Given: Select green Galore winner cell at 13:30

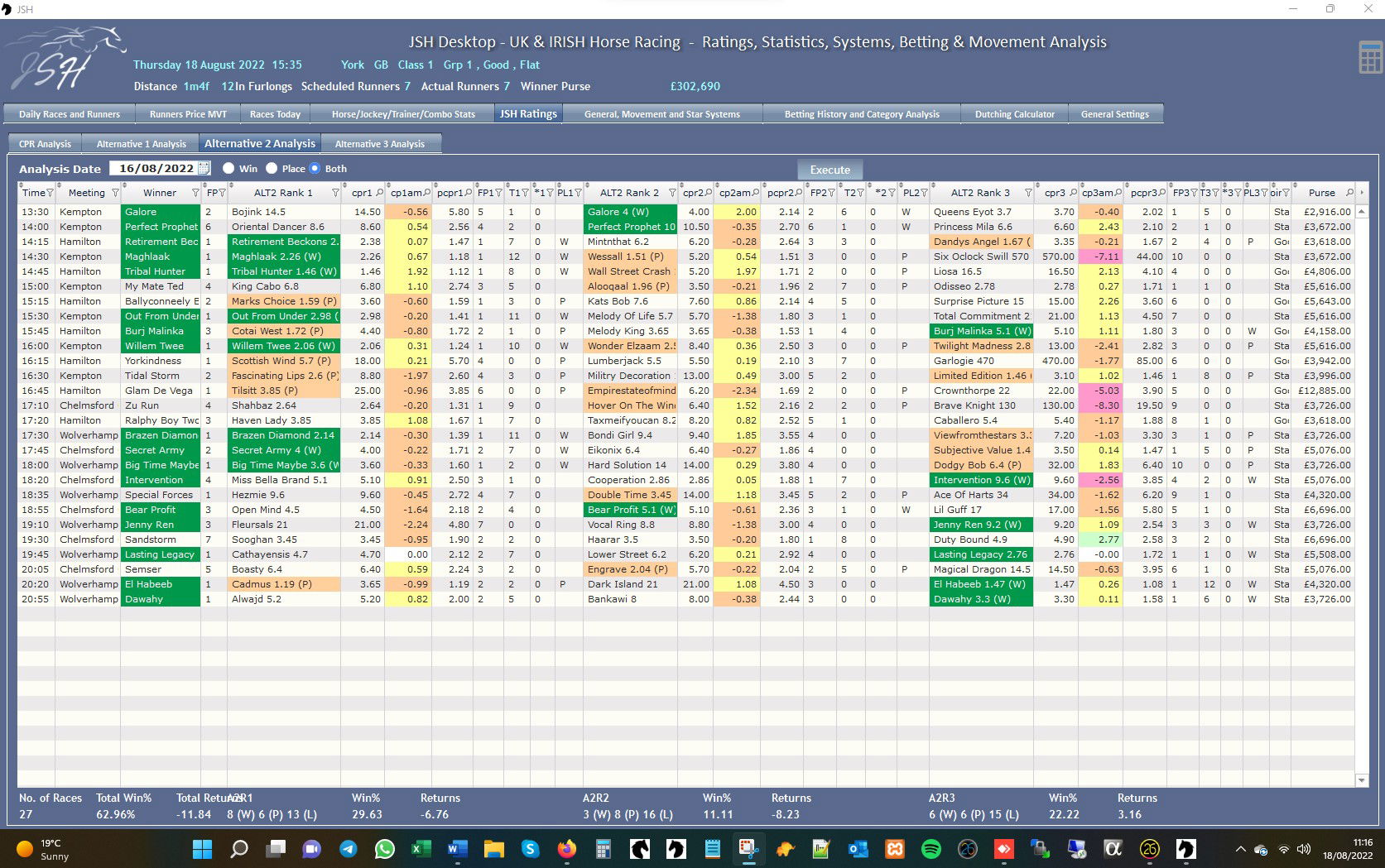Looking at the screenshot, I should 161,212.
